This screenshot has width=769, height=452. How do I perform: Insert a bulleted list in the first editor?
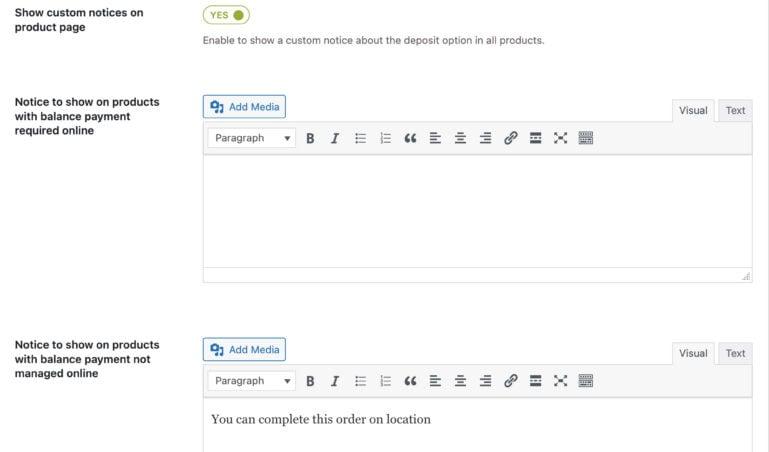pos(360,138)
